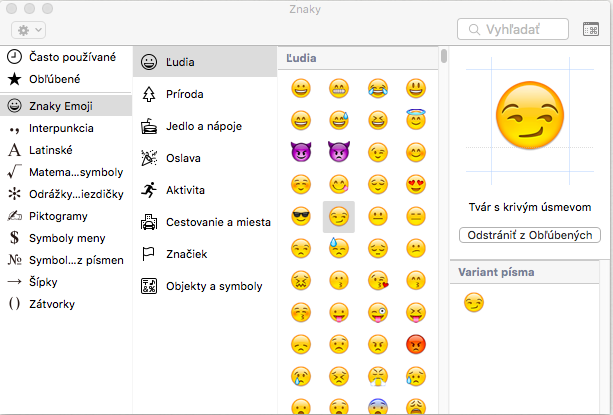The width and height of the screenshot is (613, 415).
Task: Open Zátvorky brackets category
Action: [66, 304]
